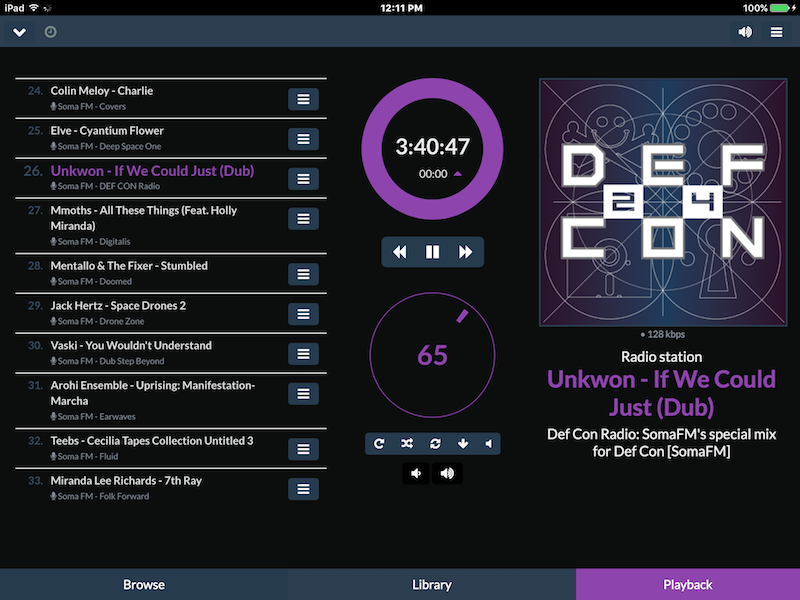Viewport: 800px width, 600px height.
Task: Play Teebs - Cecilia Tapes Collection Untitled 3
Action: [152, 441]
